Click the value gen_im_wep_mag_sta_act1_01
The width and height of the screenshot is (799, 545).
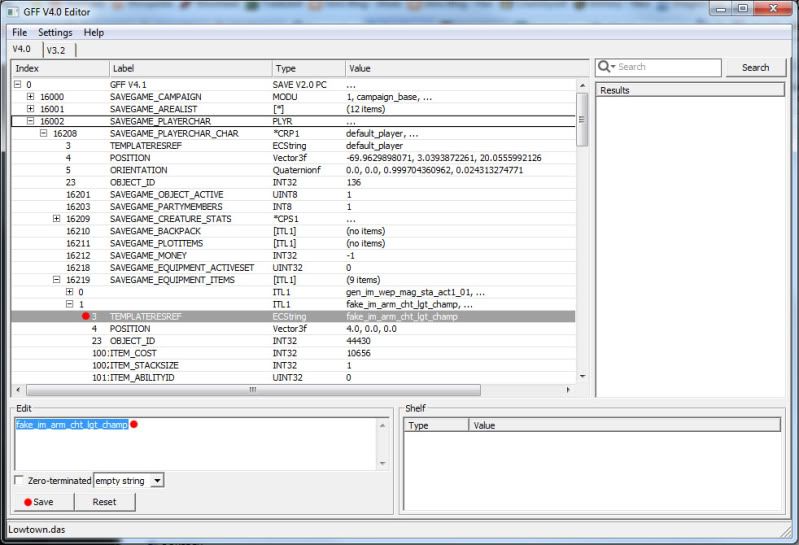415,292
